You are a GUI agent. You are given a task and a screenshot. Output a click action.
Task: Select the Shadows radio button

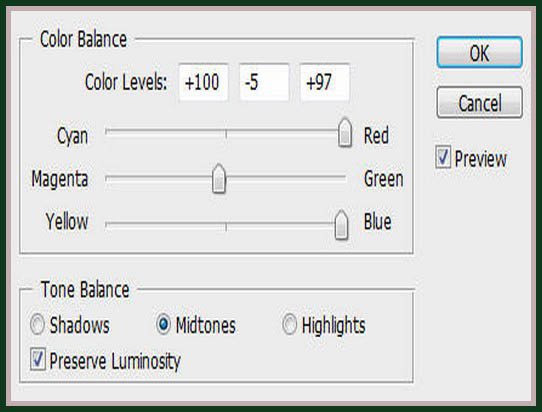tap(37, 325)
